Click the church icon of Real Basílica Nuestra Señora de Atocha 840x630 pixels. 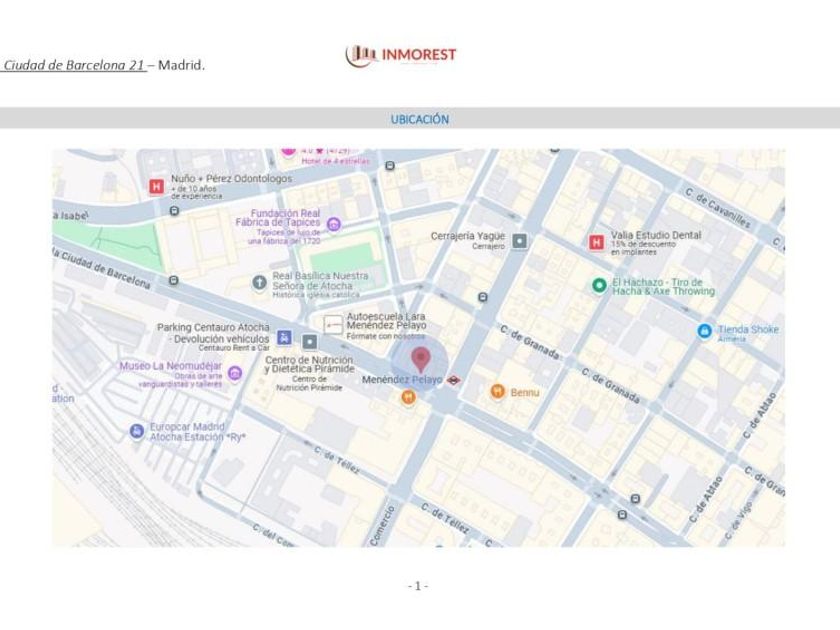[x=259, y=282]
